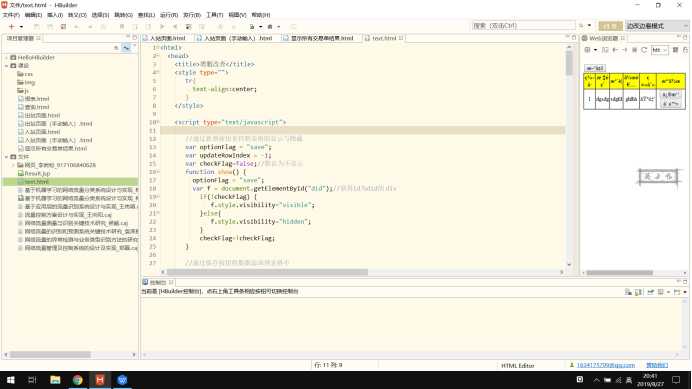Minimize the project manager panel

tap(128, 37)
